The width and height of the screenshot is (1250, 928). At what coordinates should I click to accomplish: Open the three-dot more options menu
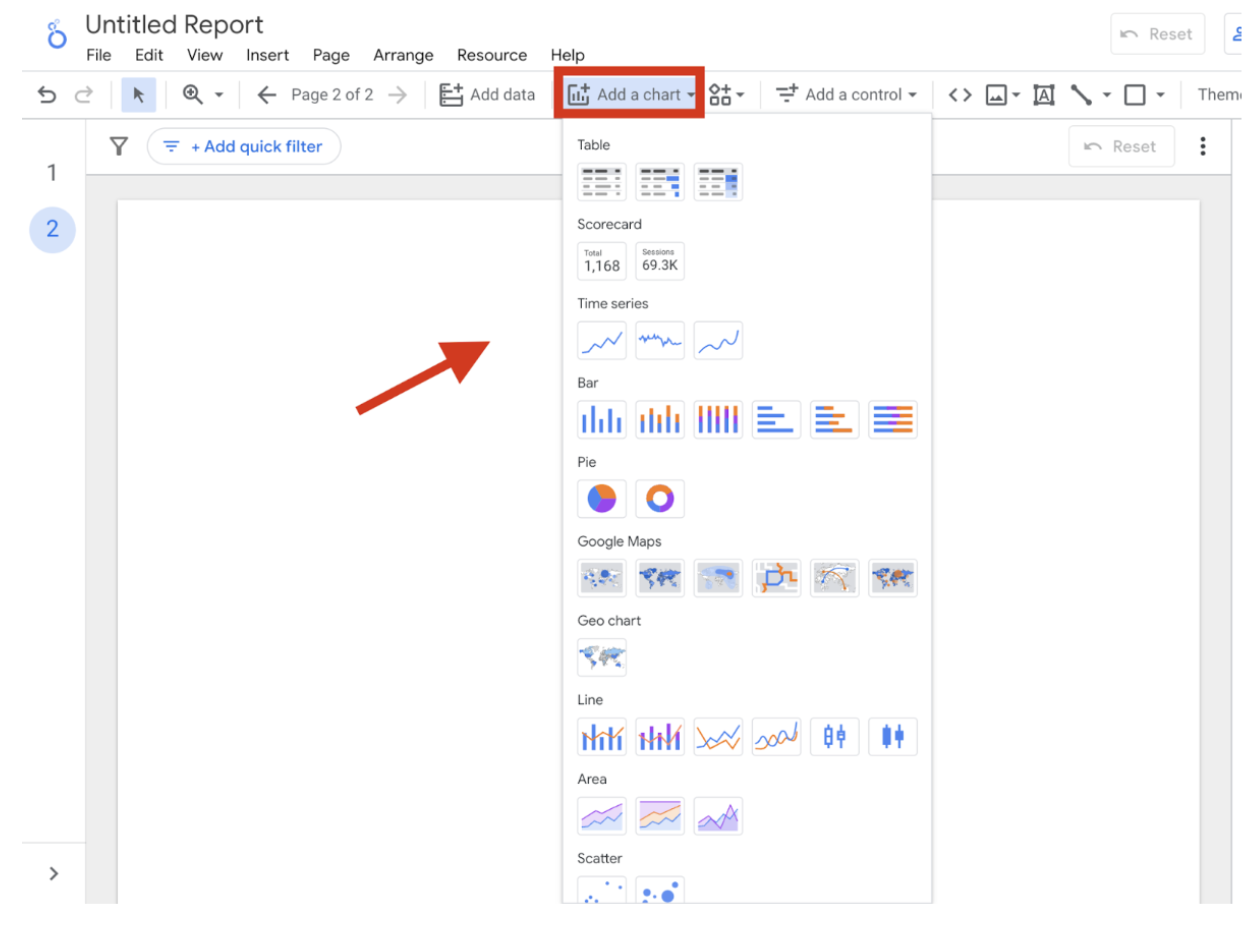pos(1202,147)
